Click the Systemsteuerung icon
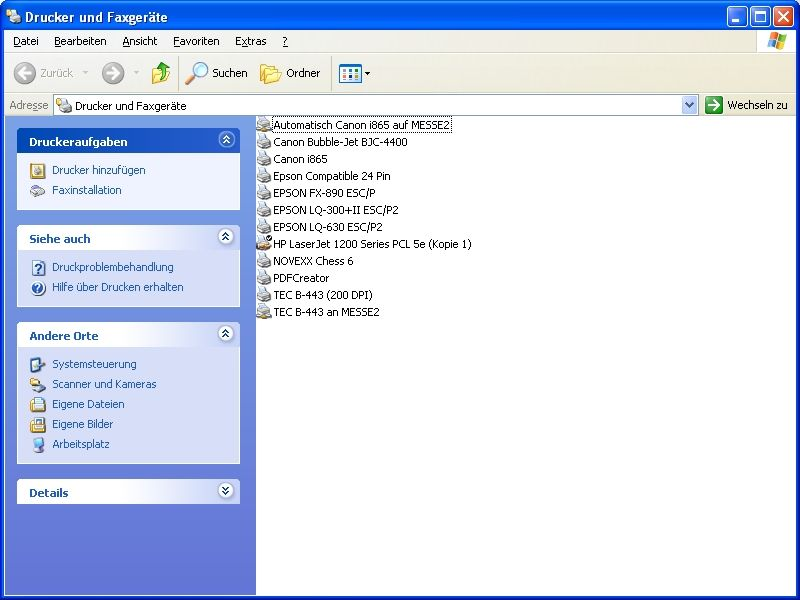Image resolution: width=800 pixels, height=600 pixels. coord(38,365)
